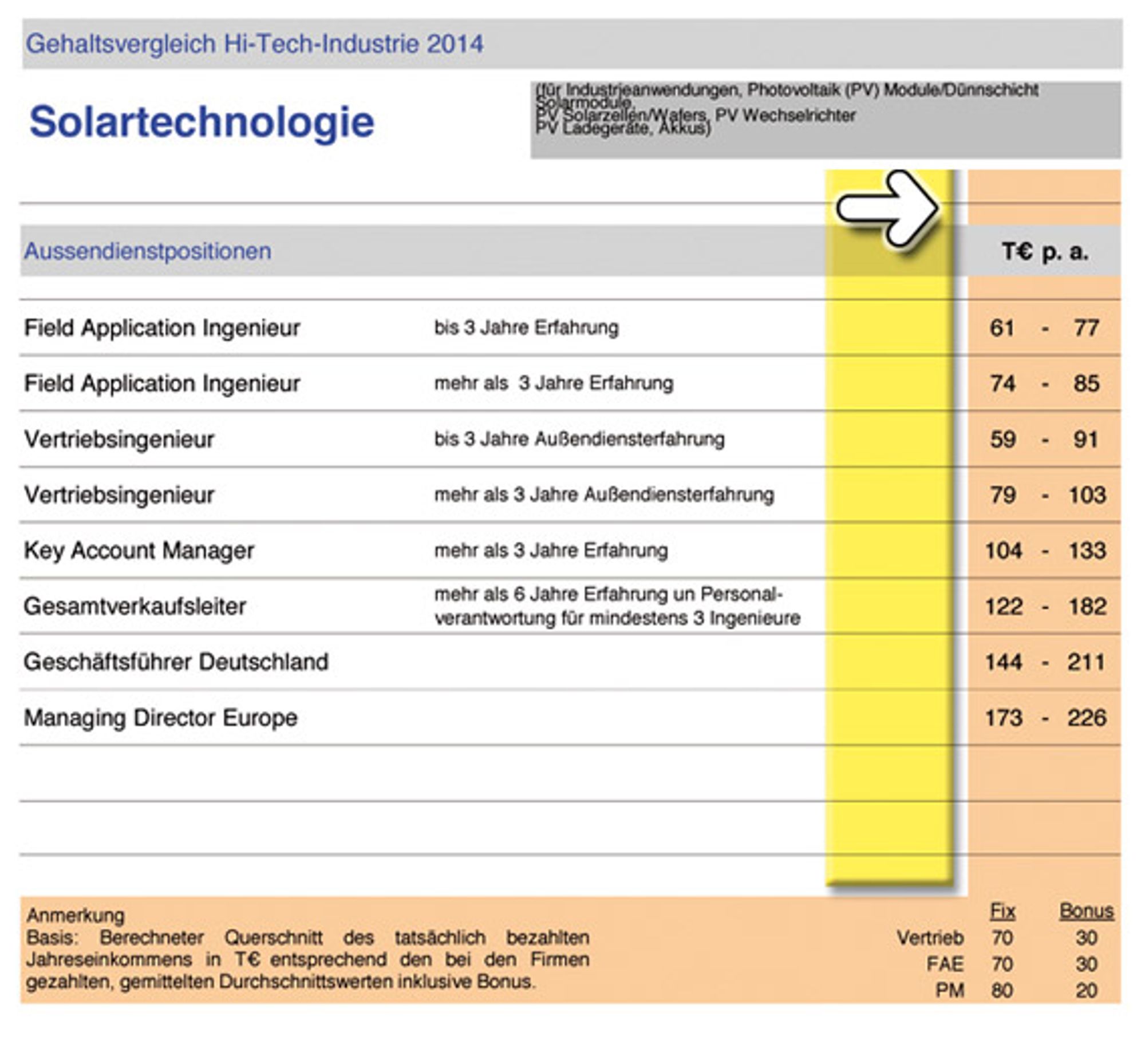Click the salary value '122 - 182'
The image size is (1145, 1064).
tap(1045, 606)
